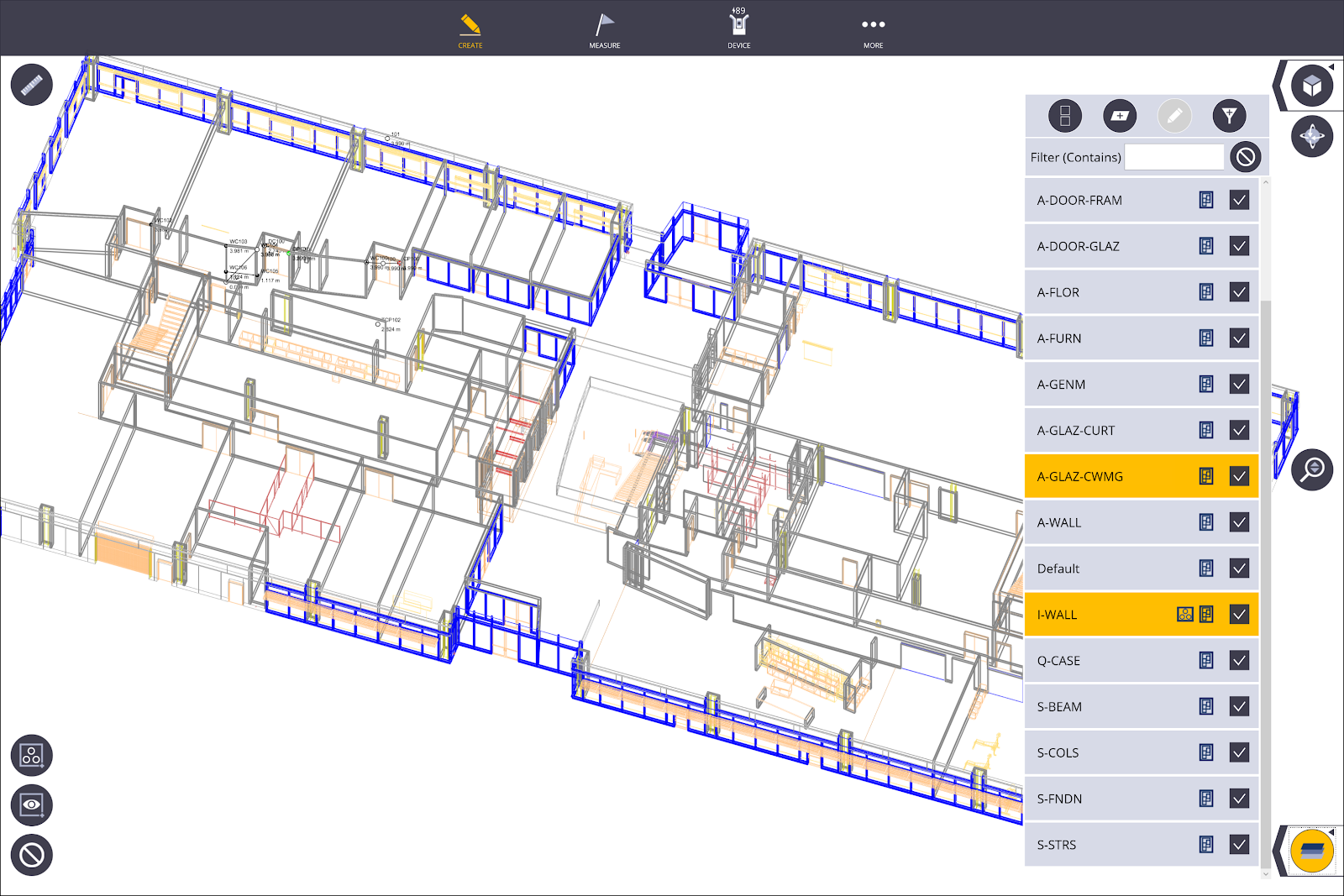The height and width of the screenshot is (896, 1344).
Task: Click the magnifier zoom icon
Action: [1312, 469]
